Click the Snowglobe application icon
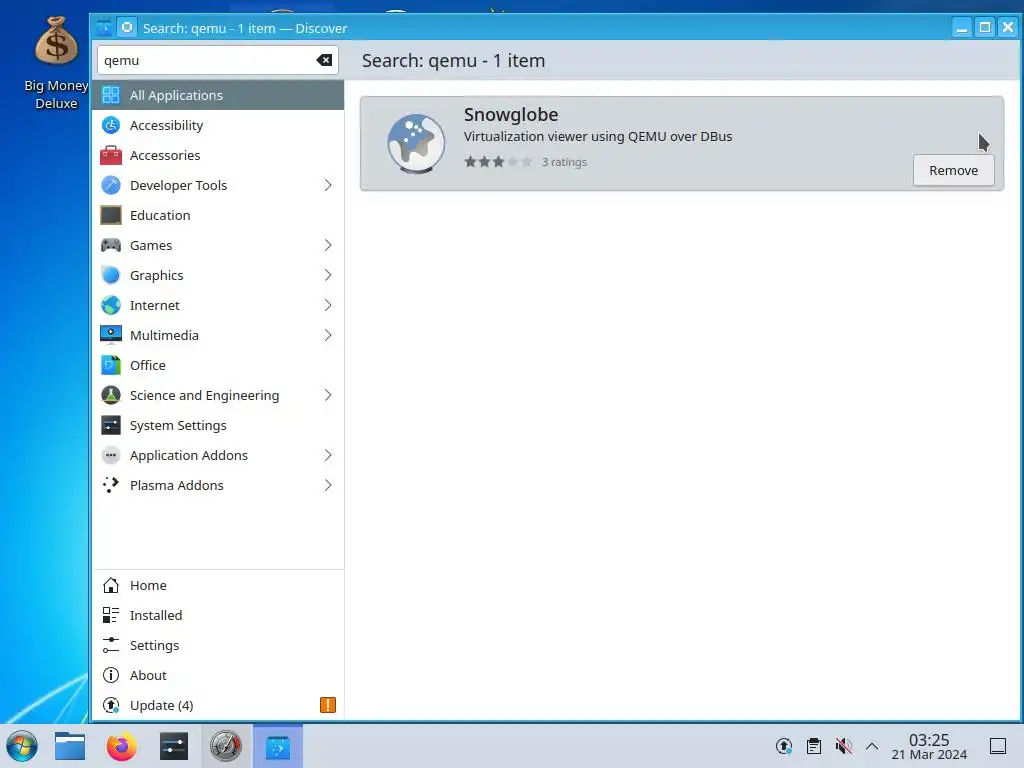 tap(416, 144)
